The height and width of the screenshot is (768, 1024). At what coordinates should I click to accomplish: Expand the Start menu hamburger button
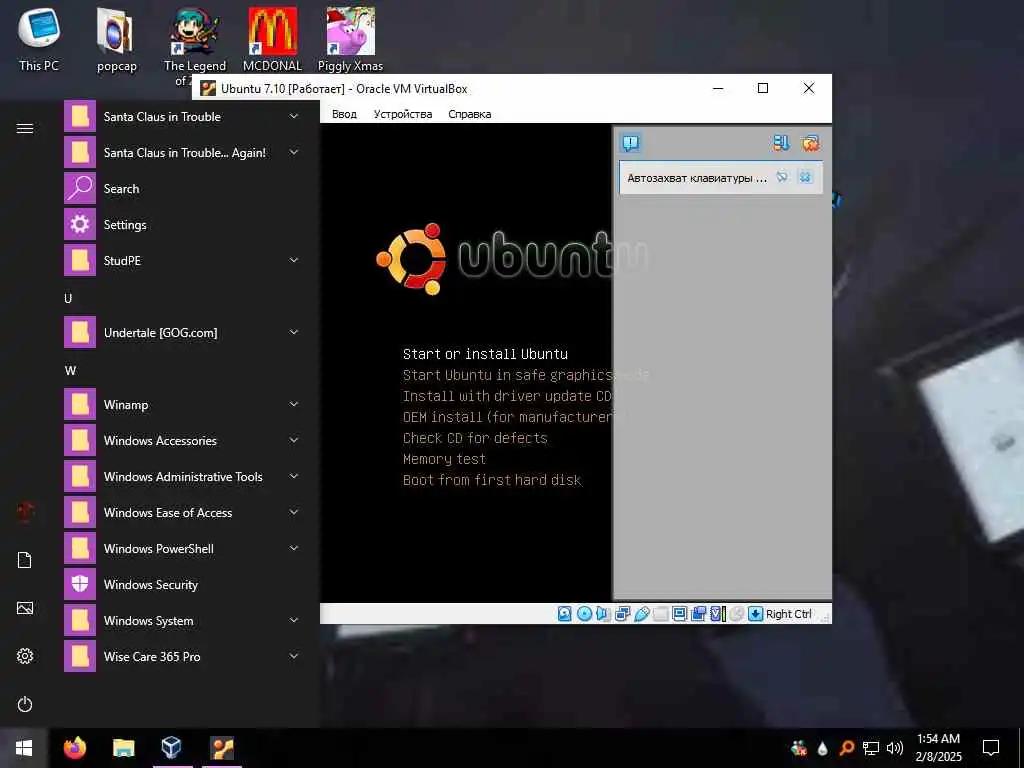[x=25, y=129]
